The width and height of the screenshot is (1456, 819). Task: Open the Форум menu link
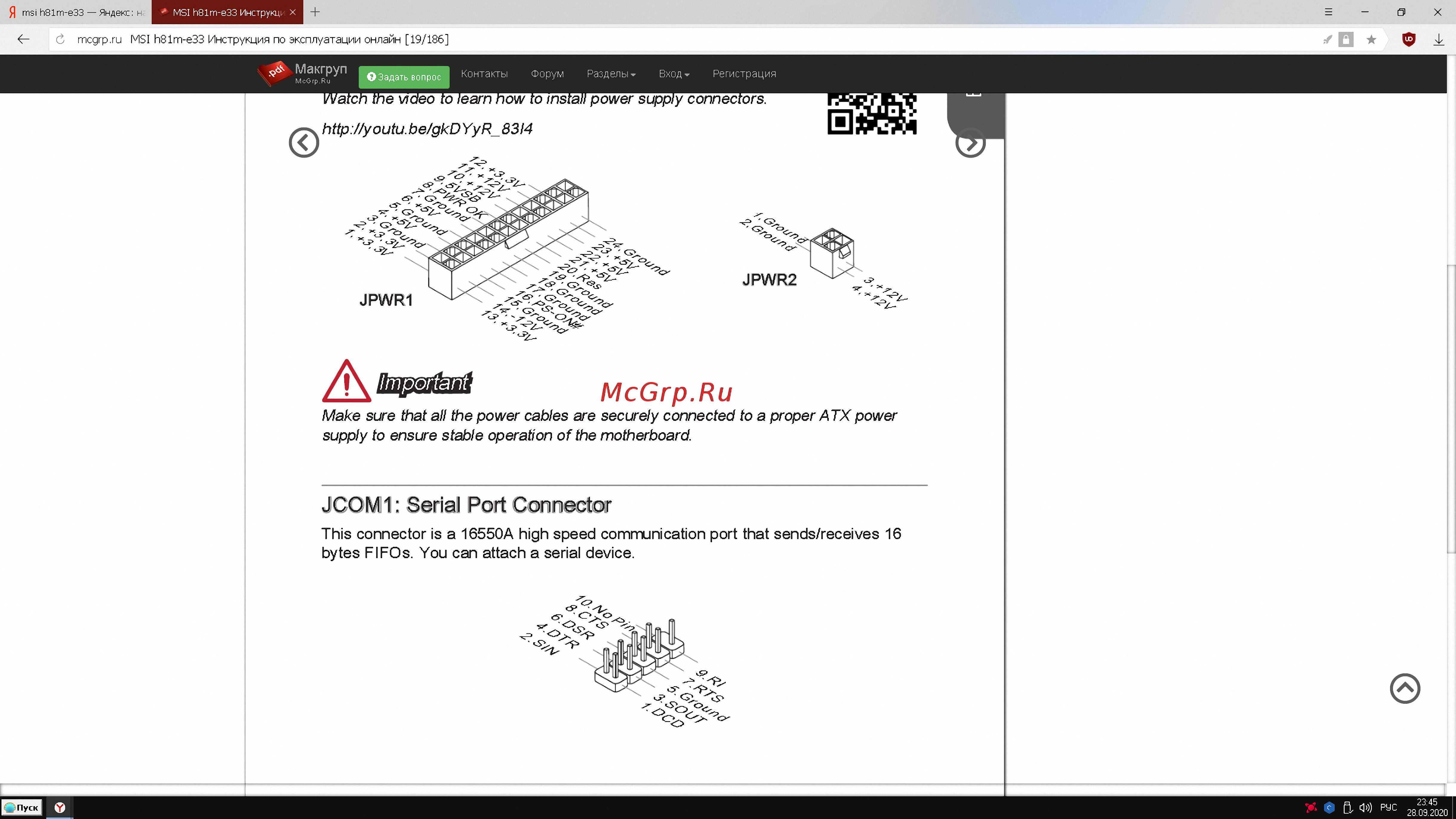[x=547, y=73]
